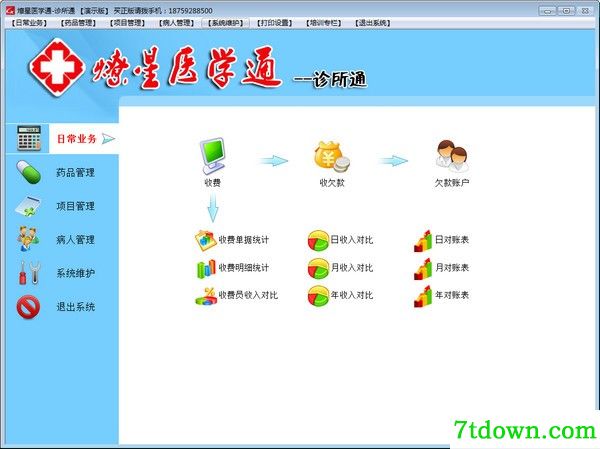600x449 pixels.
Task: Select 退出系统 in the sidebar
Action: click(x=75, y=307)
